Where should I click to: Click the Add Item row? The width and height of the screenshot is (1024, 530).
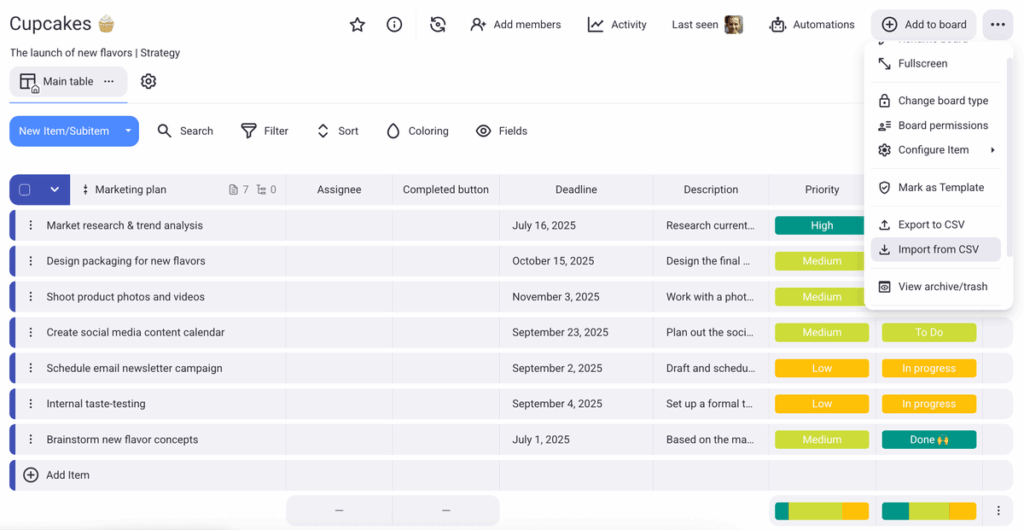[x=68, y=475]
